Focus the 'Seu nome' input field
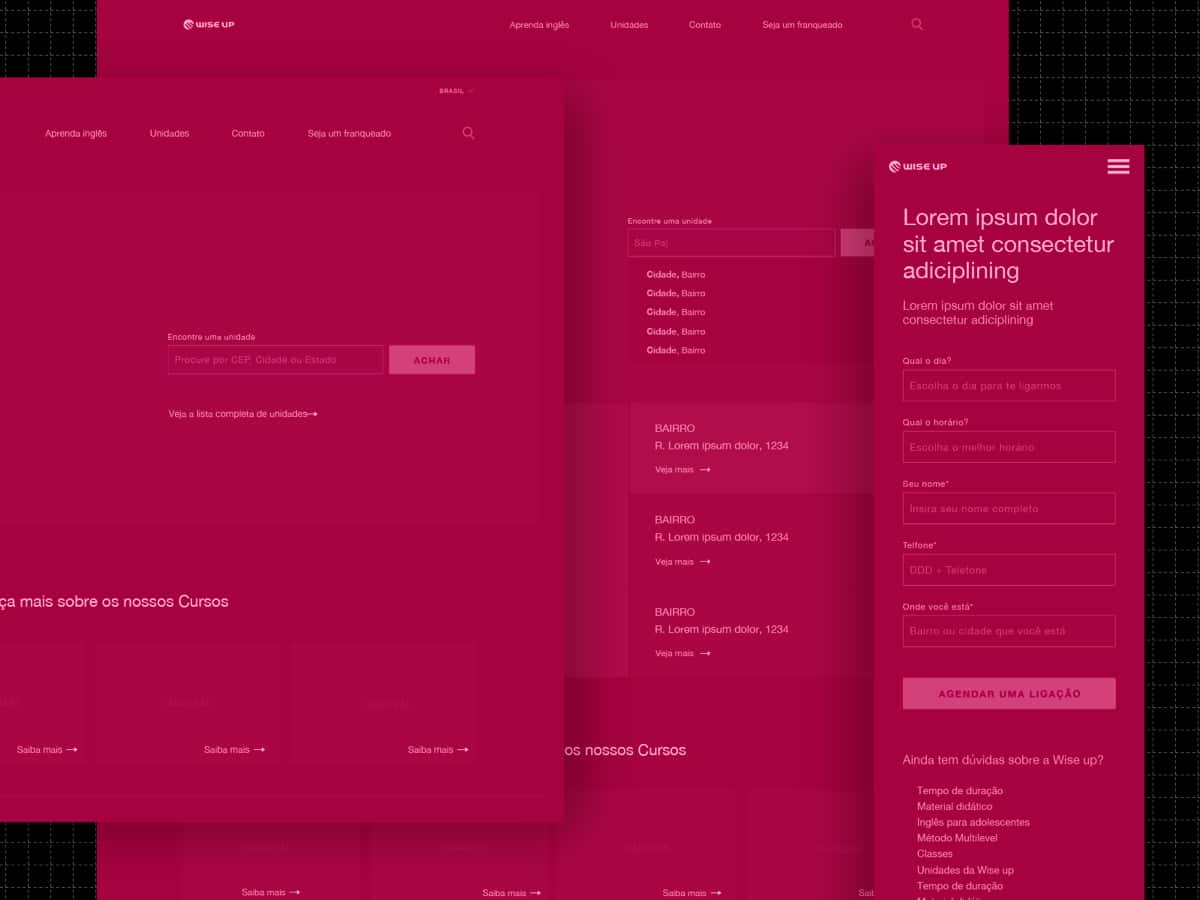The width and height of the screenshot is (1200, 900). point(1008,509)
